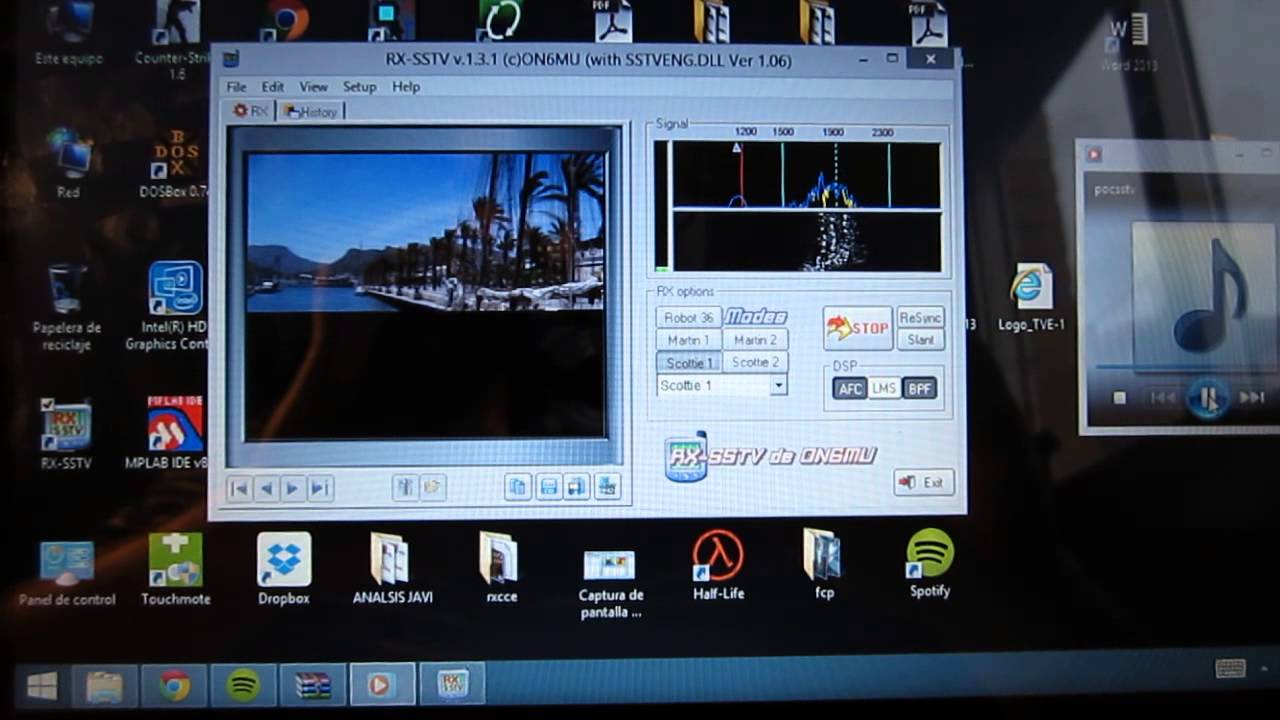Open Logo_TVE-1 desktop file
The height and width of the screenshot is (720, 1280).
[x=1031, y=297]
